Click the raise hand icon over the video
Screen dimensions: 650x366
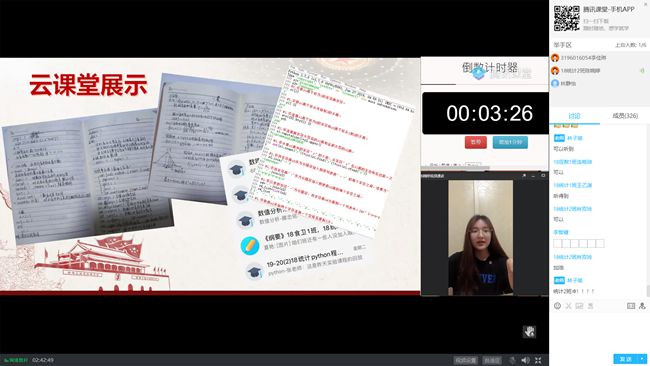[529, 332]
